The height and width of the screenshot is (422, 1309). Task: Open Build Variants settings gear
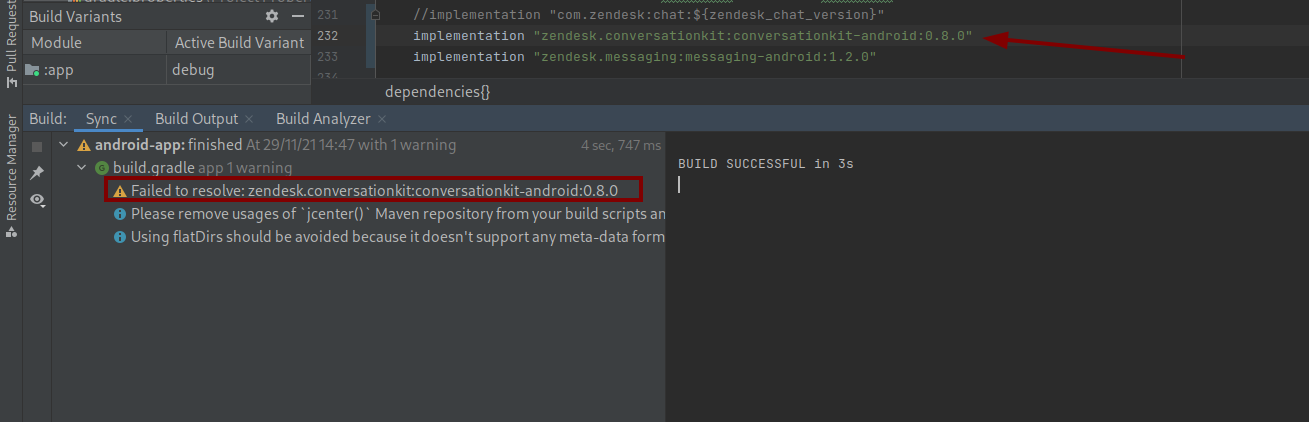272,17
